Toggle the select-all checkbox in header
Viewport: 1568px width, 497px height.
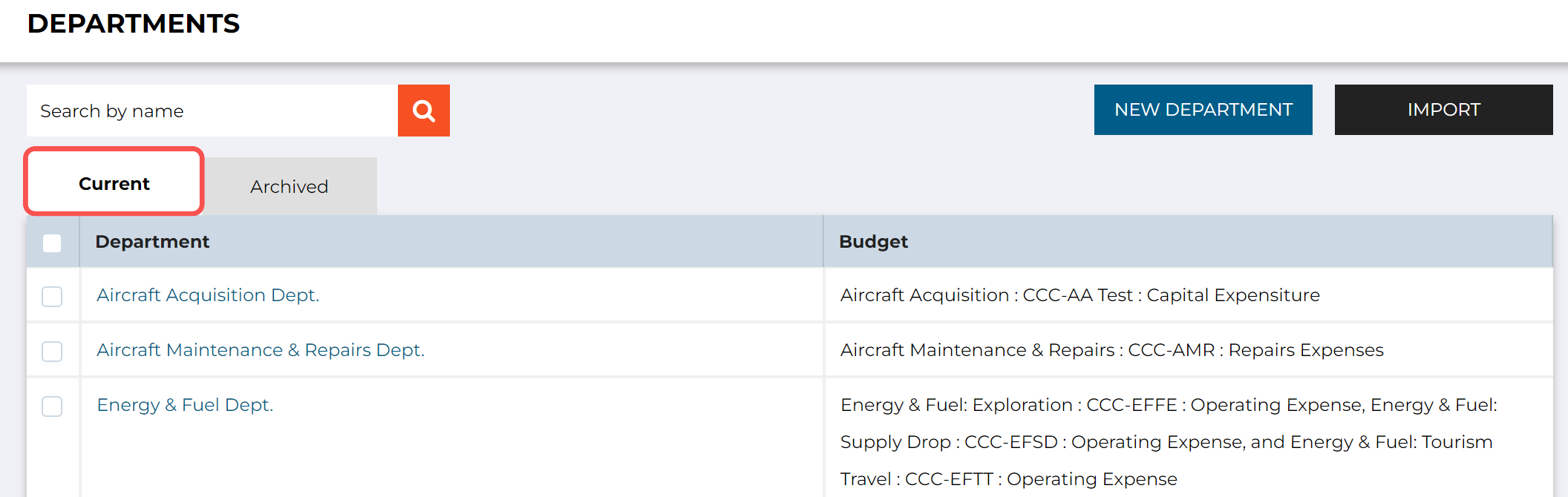pos(52,243)
